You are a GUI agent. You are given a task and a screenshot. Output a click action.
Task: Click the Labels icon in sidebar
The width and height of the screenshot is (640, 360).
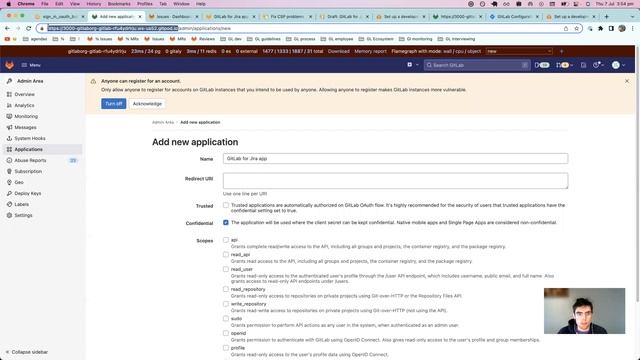point(9,204)
